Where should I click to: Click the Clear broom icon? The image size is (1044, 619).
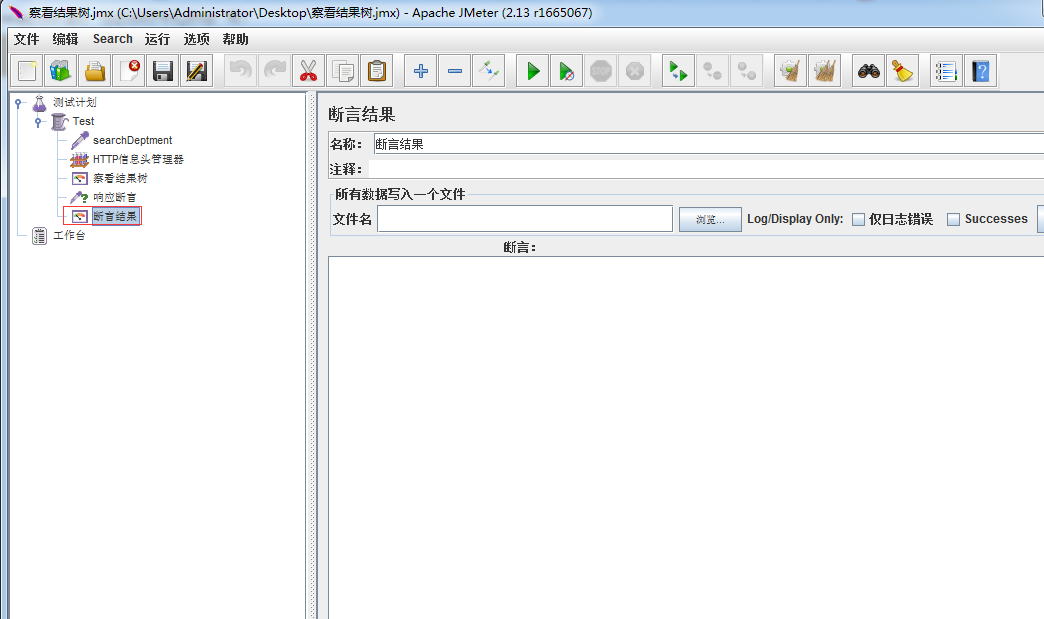tap(790, 71)
